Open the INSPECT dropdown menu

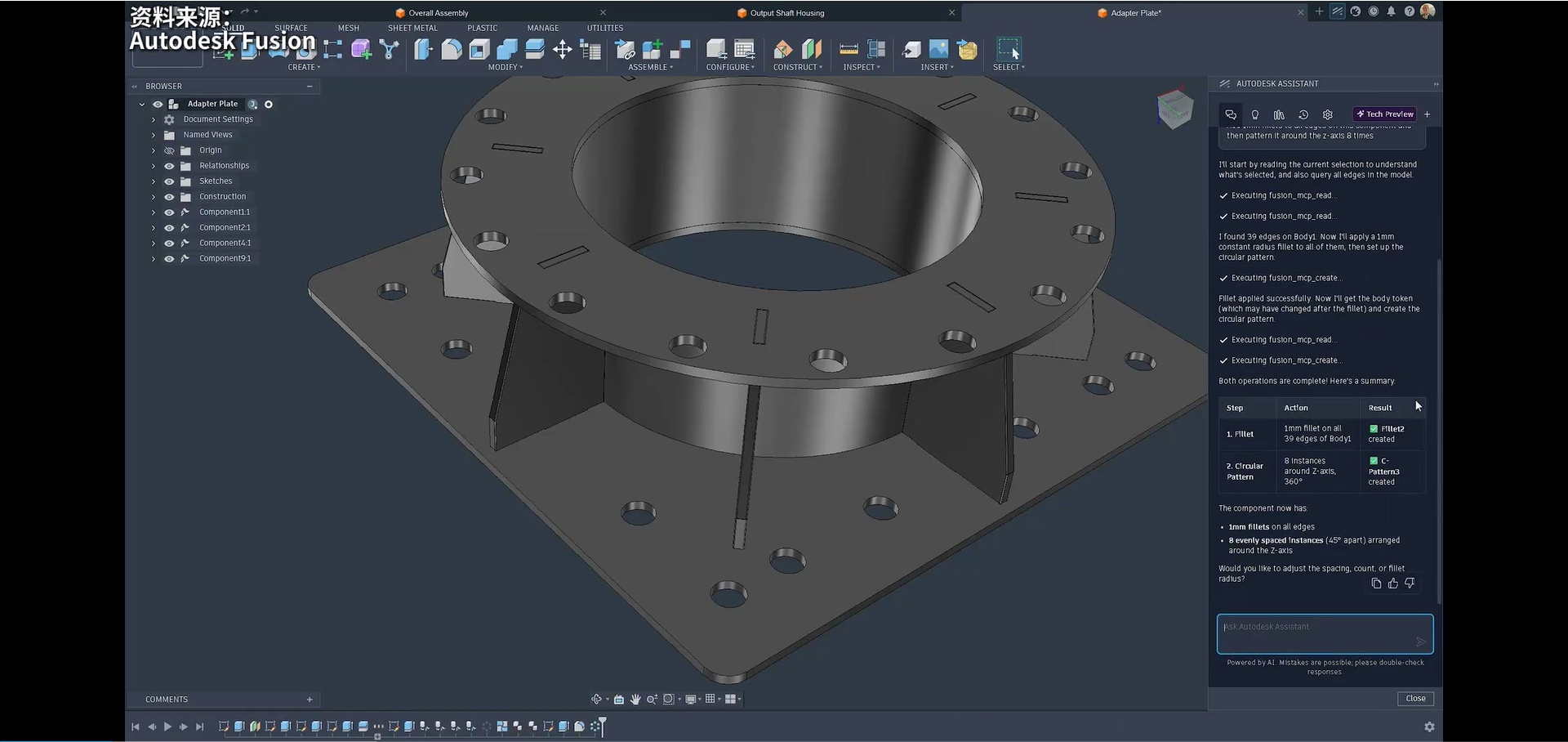(862, 68)
